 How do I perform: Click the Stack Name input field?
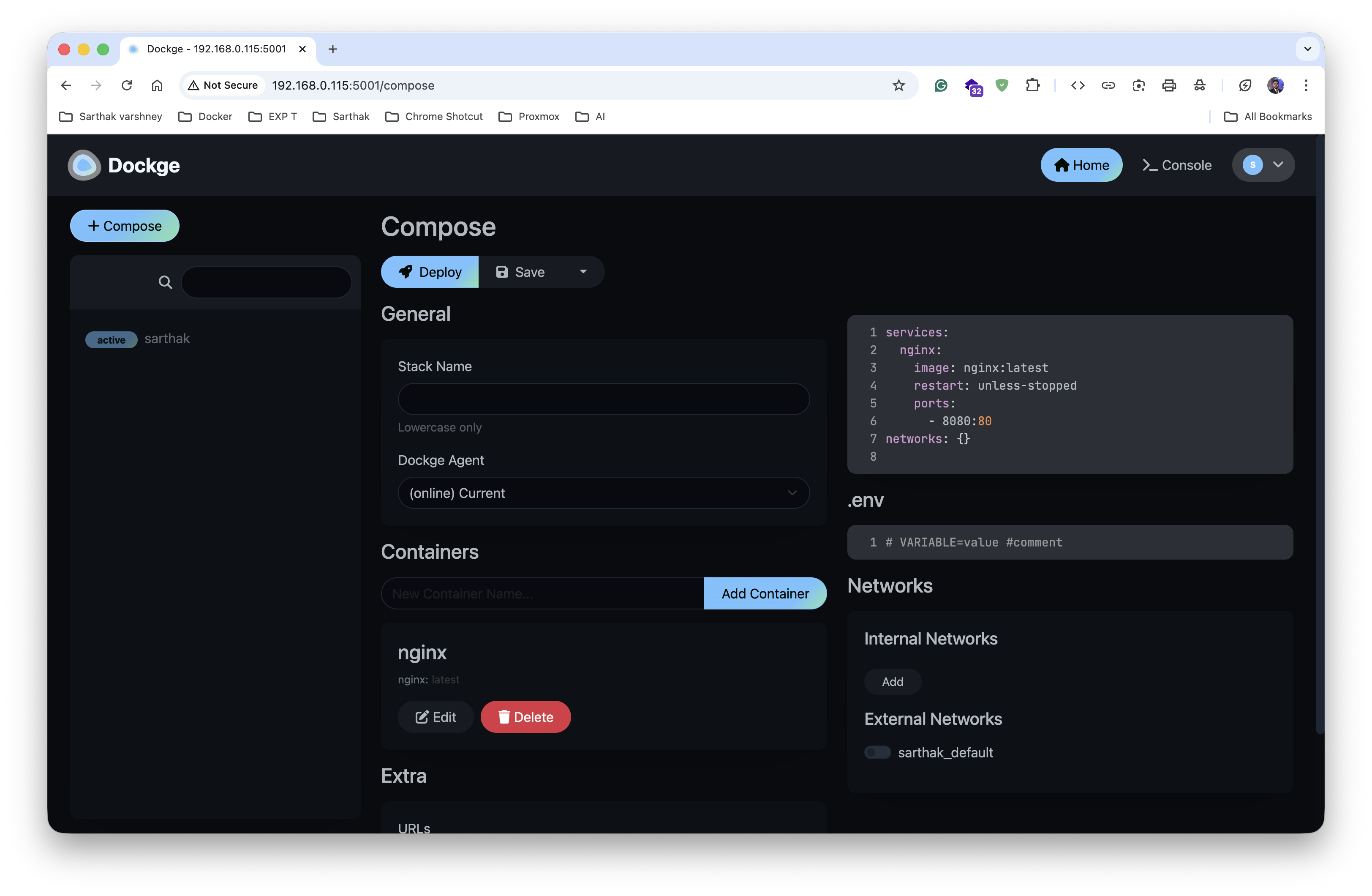tap(603, 399)
